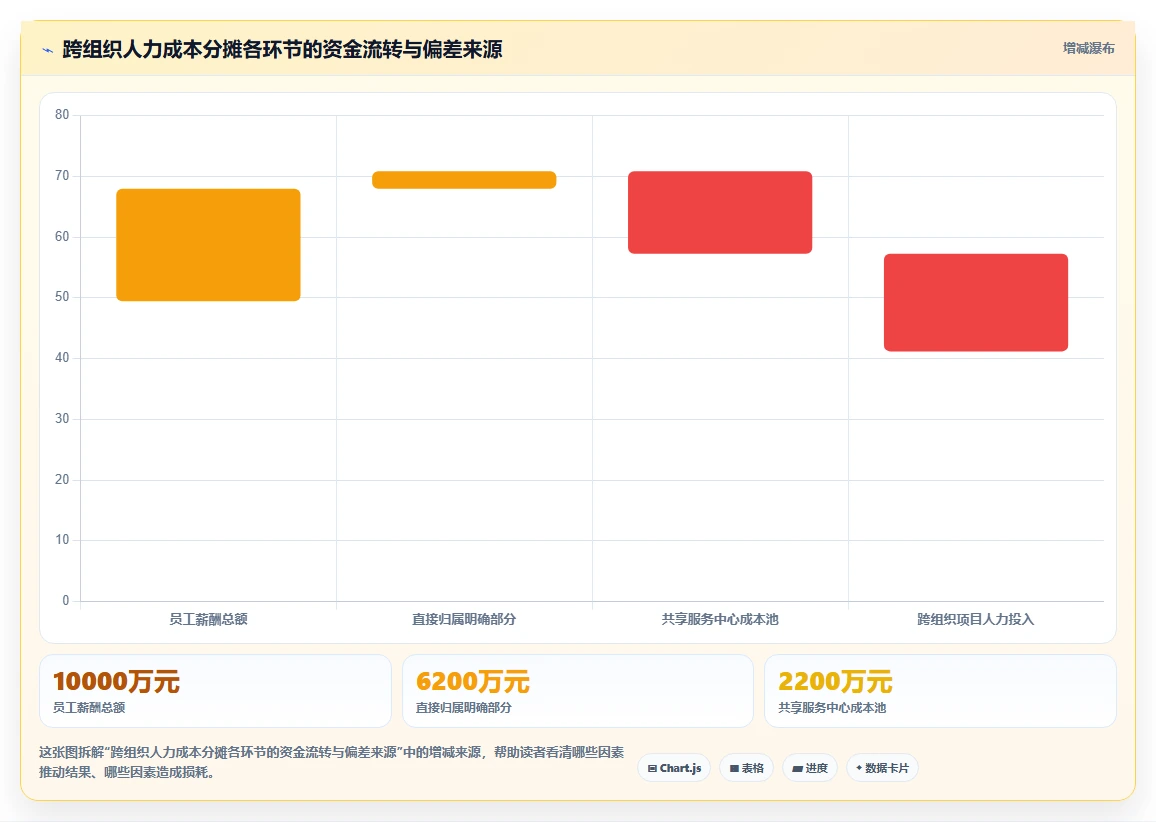Click the y-axis value 50
Viewport: 1156px width, 822px height.
[x=62, y=297]
